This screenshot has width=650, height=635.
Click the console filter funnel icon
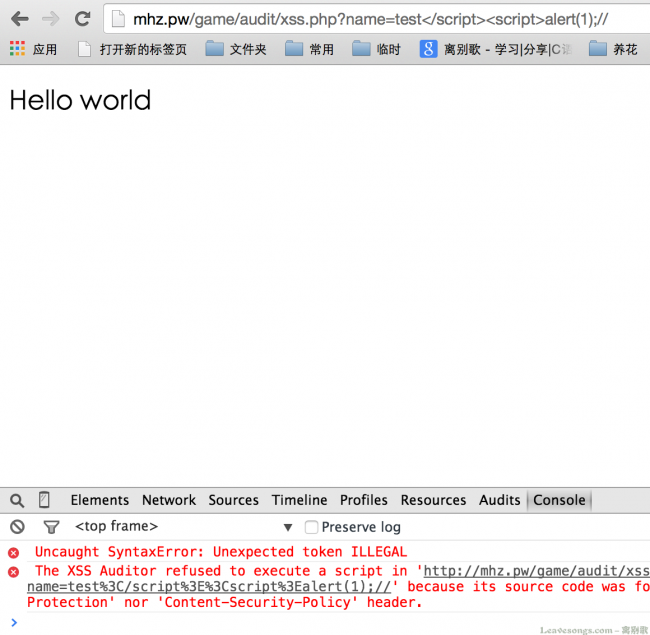point(51,527)
